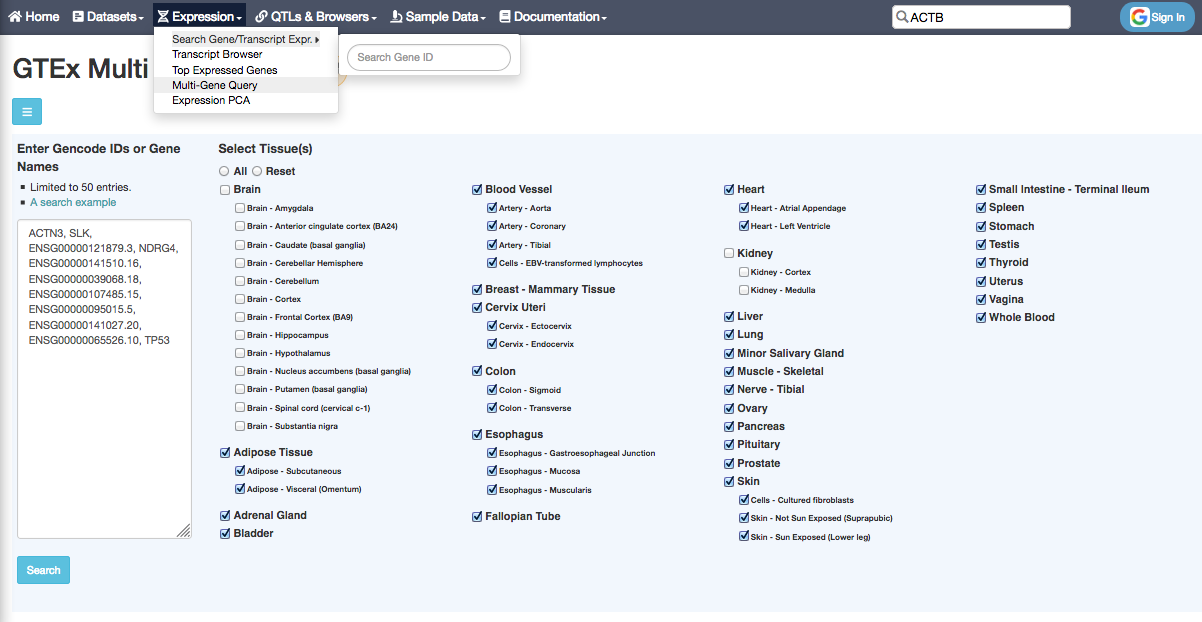
Task: Check Brain - Hippocampus
Action: coord(240,335)
